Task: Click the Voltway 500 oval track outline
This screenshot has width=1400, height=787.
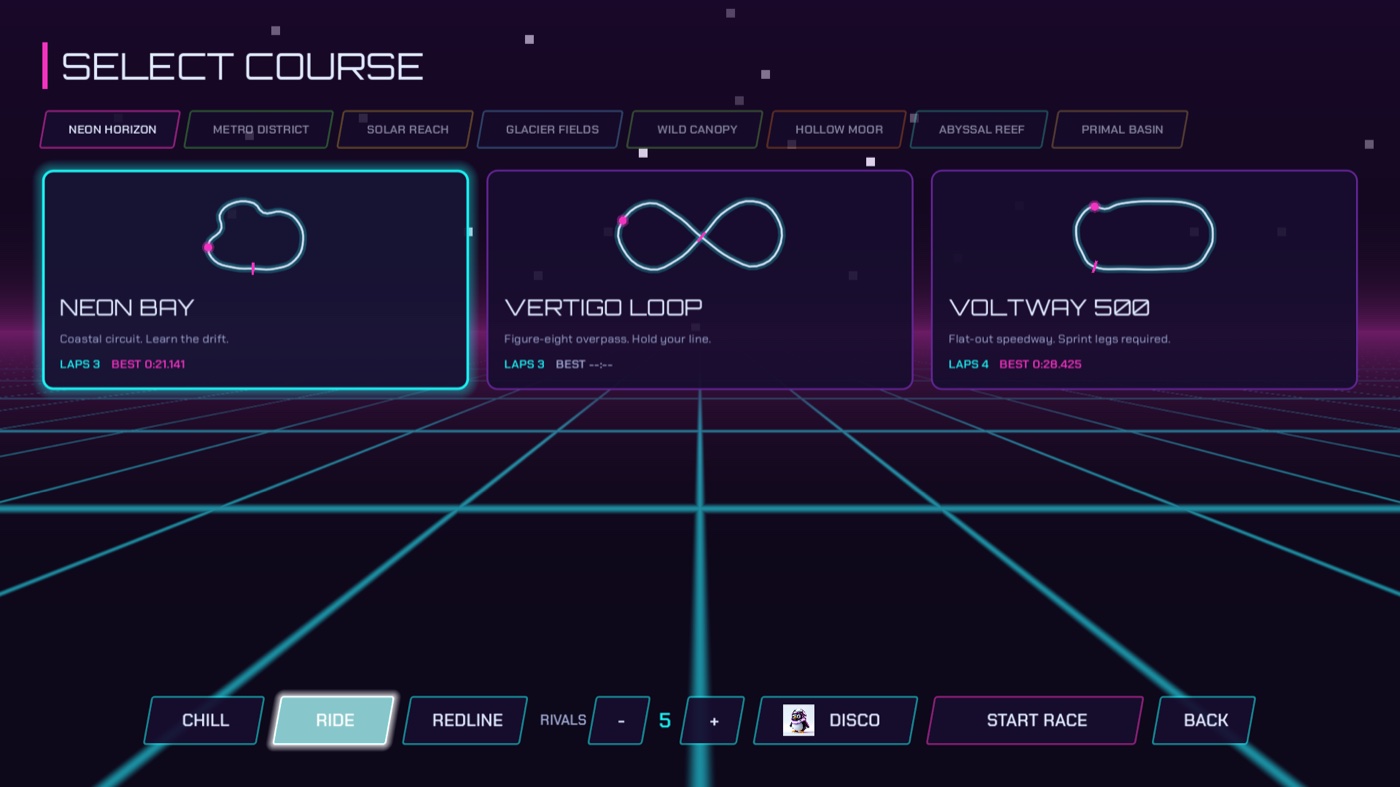Action: coord(1144,236)
